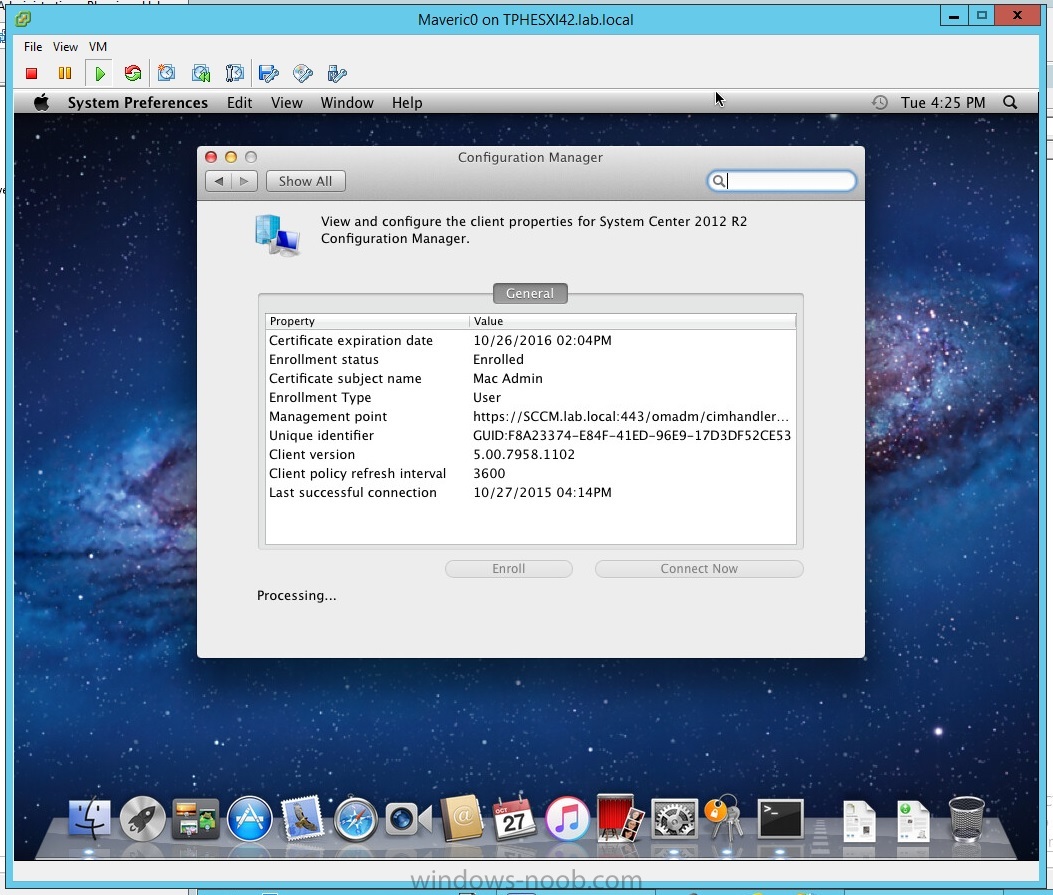1053x895 pixels.
Task: Launch Terminal from the Dock
Action: (x=780, y=819)
